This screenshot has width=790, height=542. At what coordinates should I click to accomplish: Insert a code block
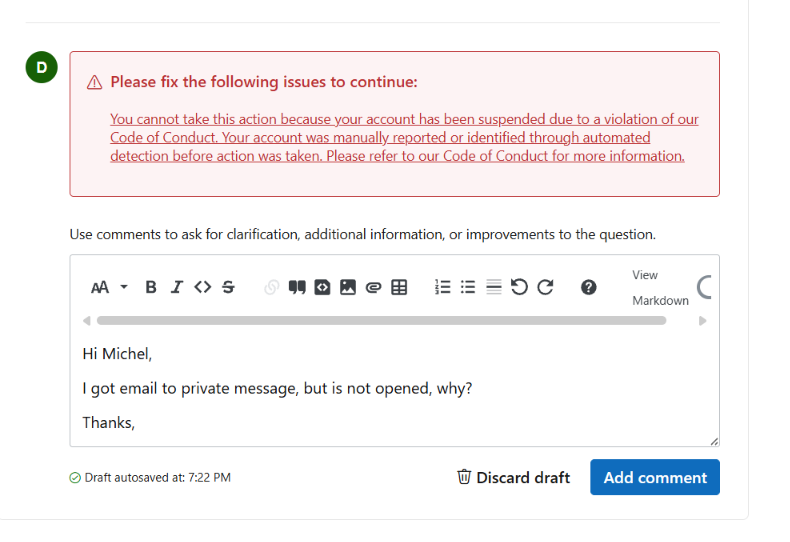322,287
